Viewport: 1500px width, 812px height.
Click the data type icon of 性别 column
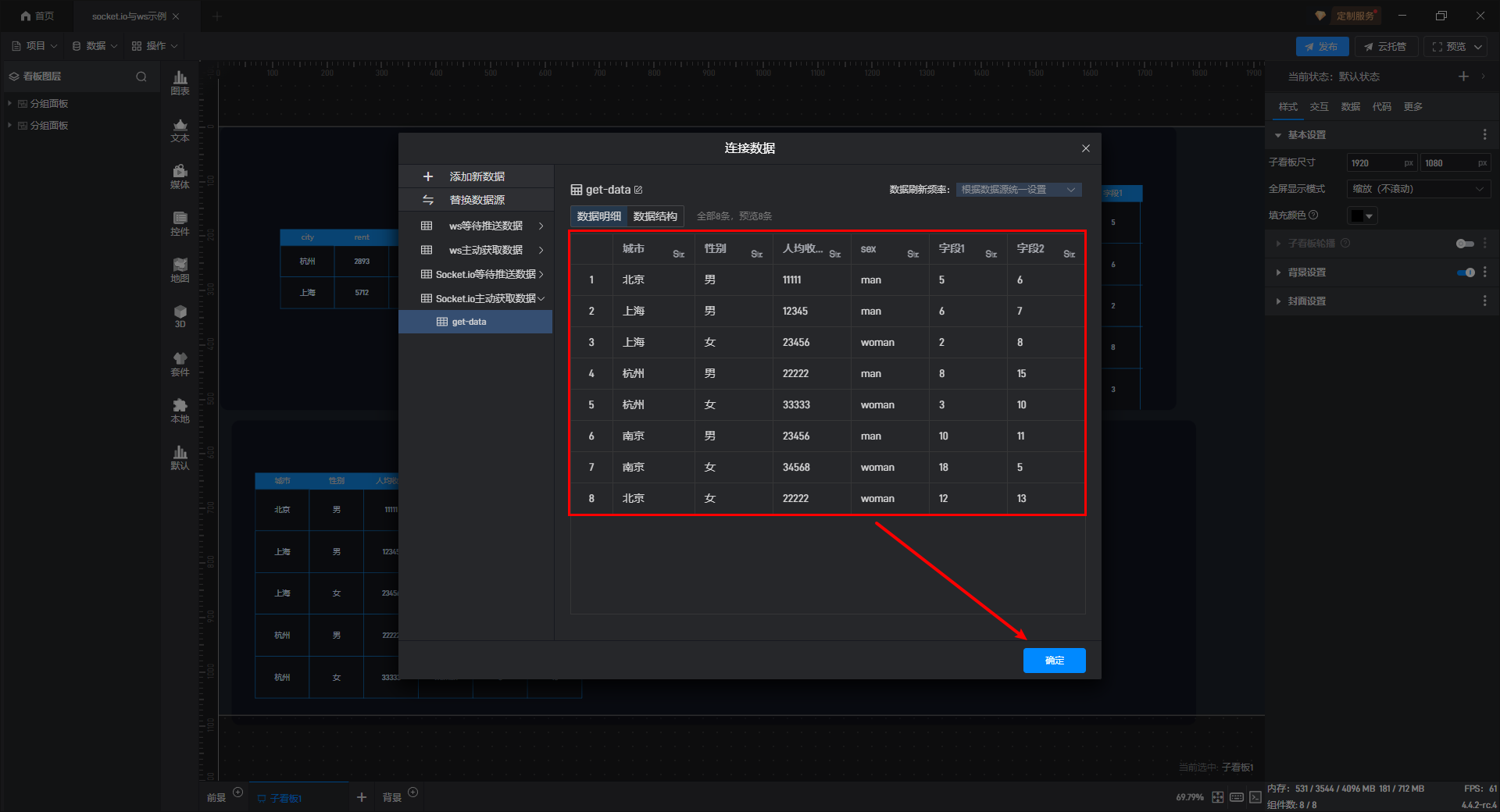click(756, 254)
